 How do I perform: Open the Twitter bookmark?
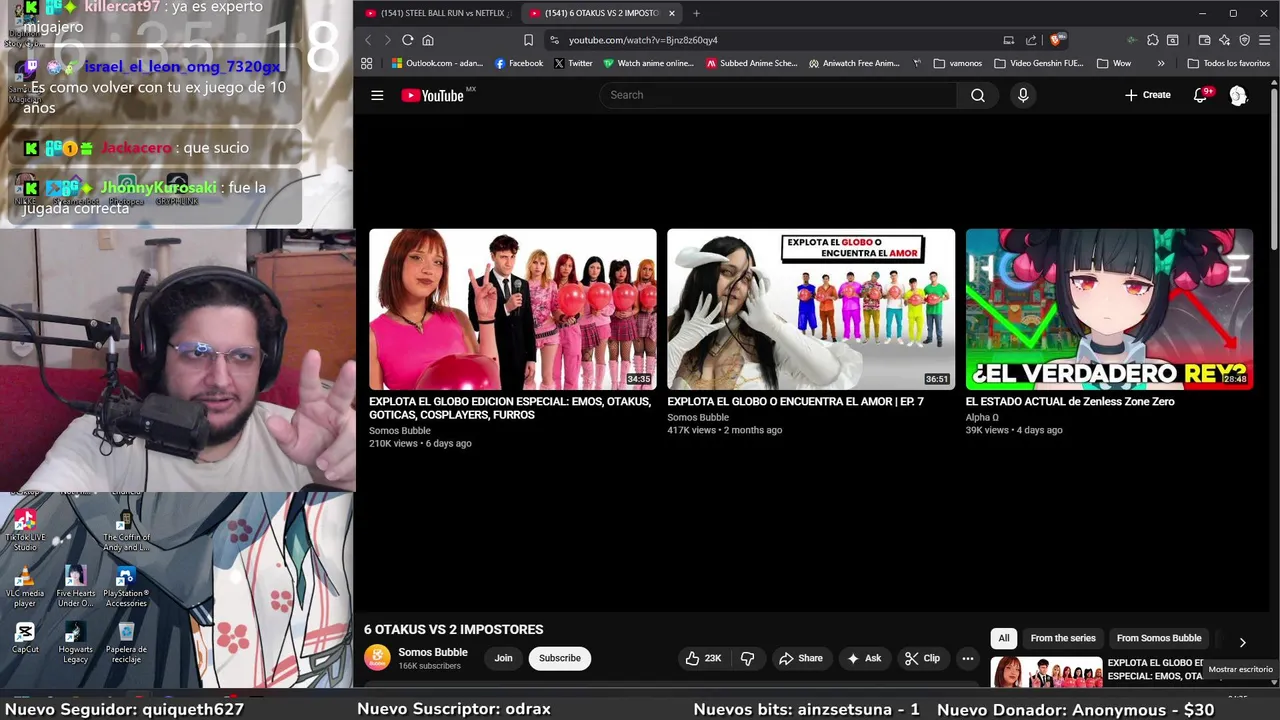(573, 63)
